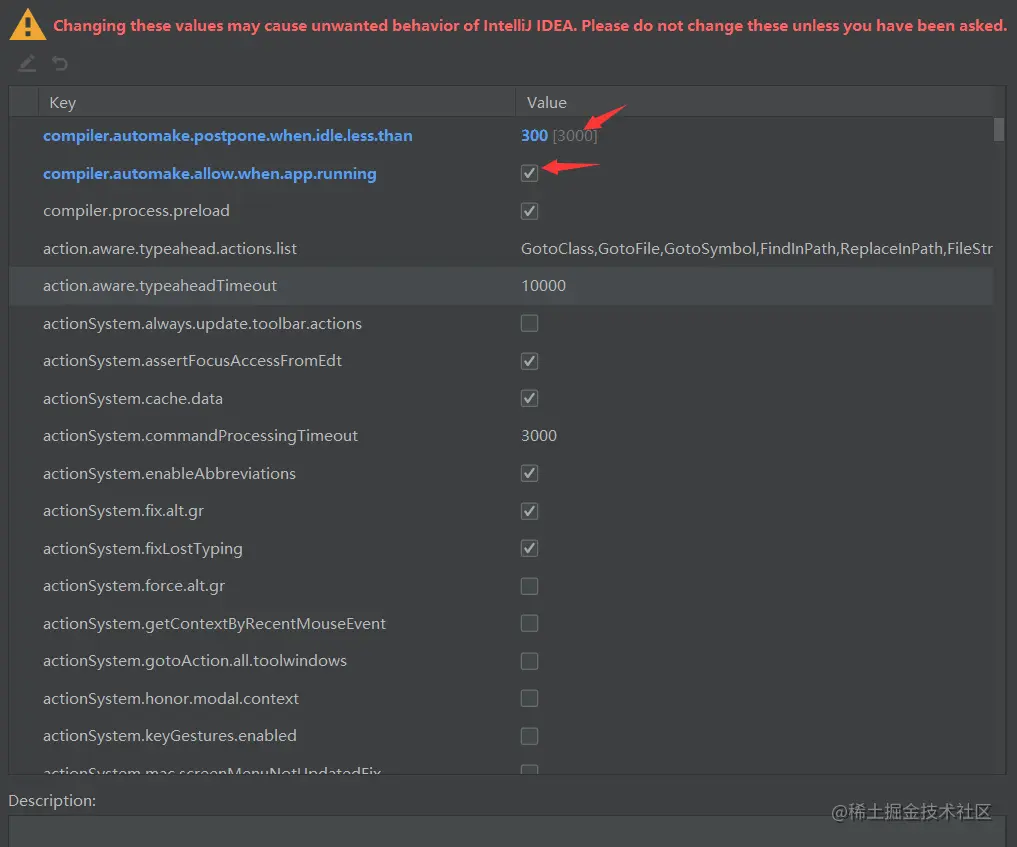This screenshot has height=847, width=1017.
Task: Click the typeahead actions list value
Action: [756, 248]
